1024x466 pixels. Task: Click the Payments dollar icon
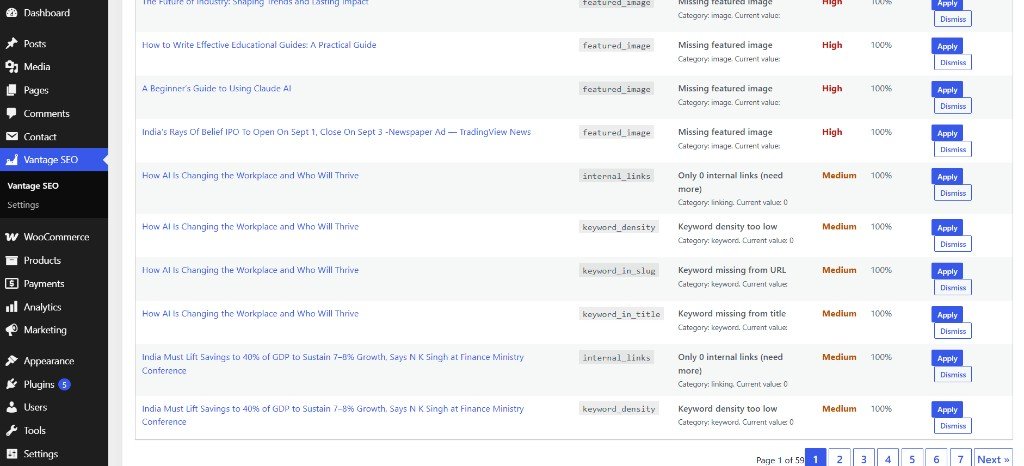(11, 283)
